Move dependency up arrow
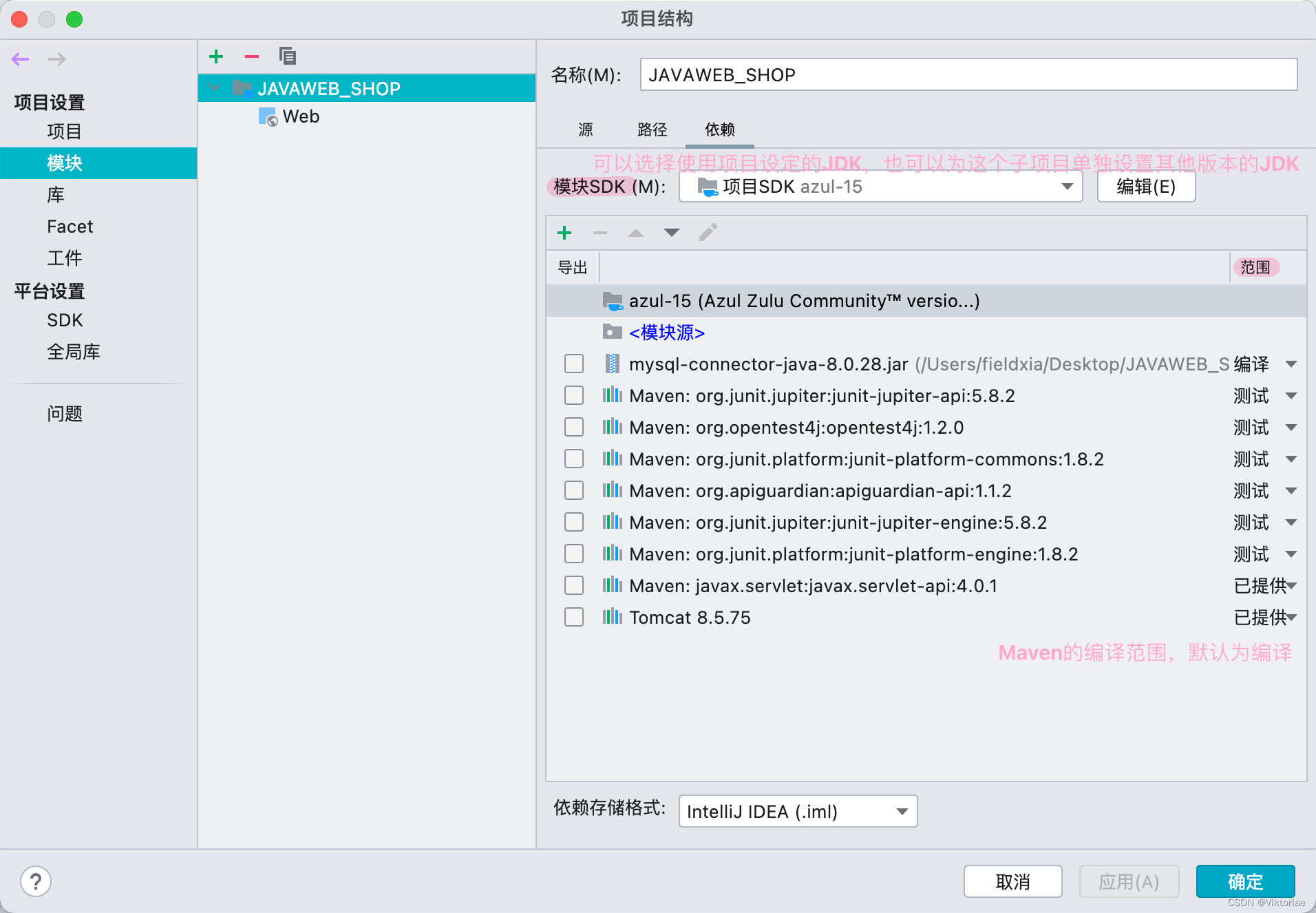The image size is (1316, 913). click(x=636, y=233)
